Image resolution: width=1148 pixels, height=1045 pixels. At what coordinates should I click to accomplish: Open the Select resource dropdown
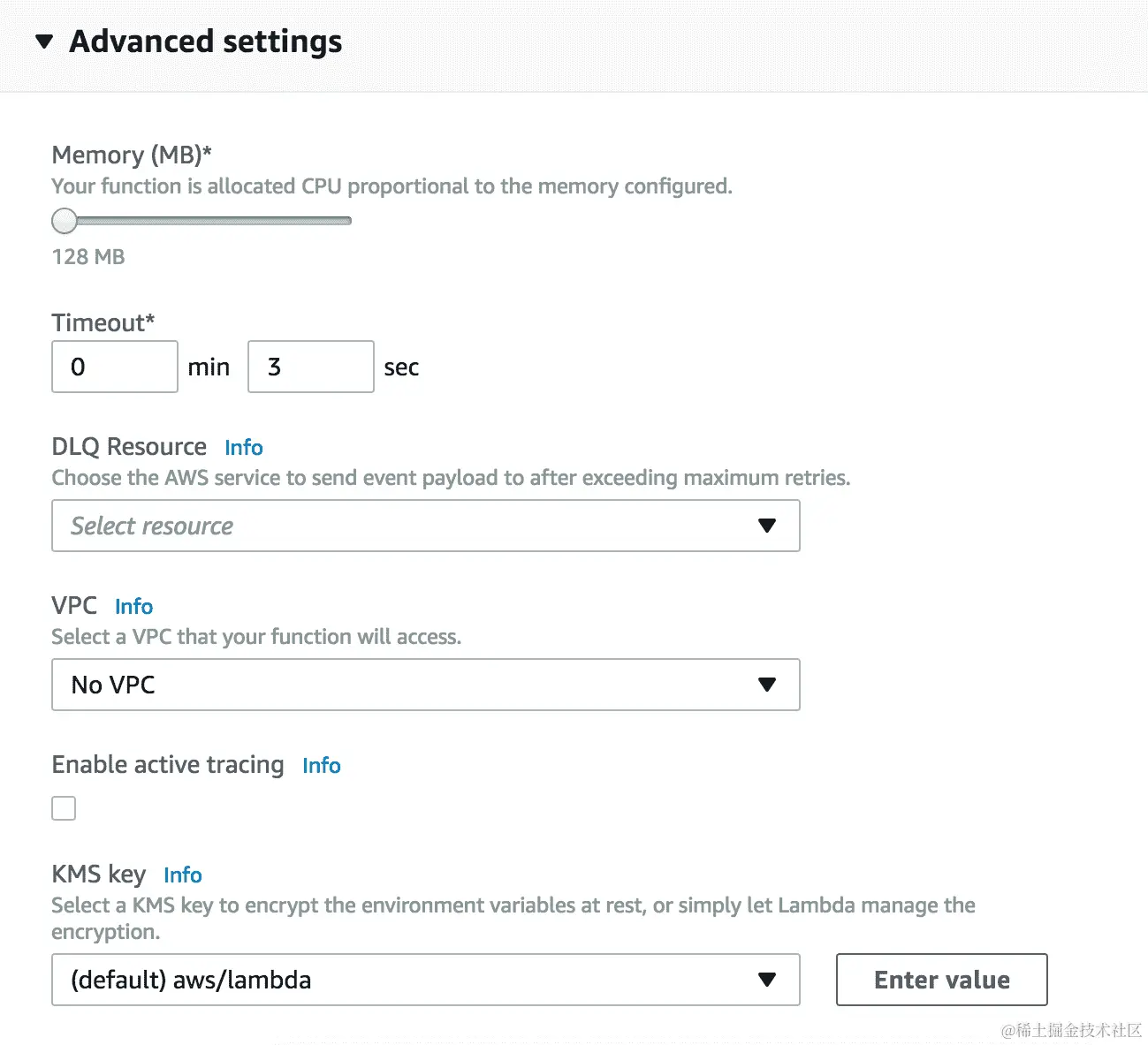[x=407, y=526]
